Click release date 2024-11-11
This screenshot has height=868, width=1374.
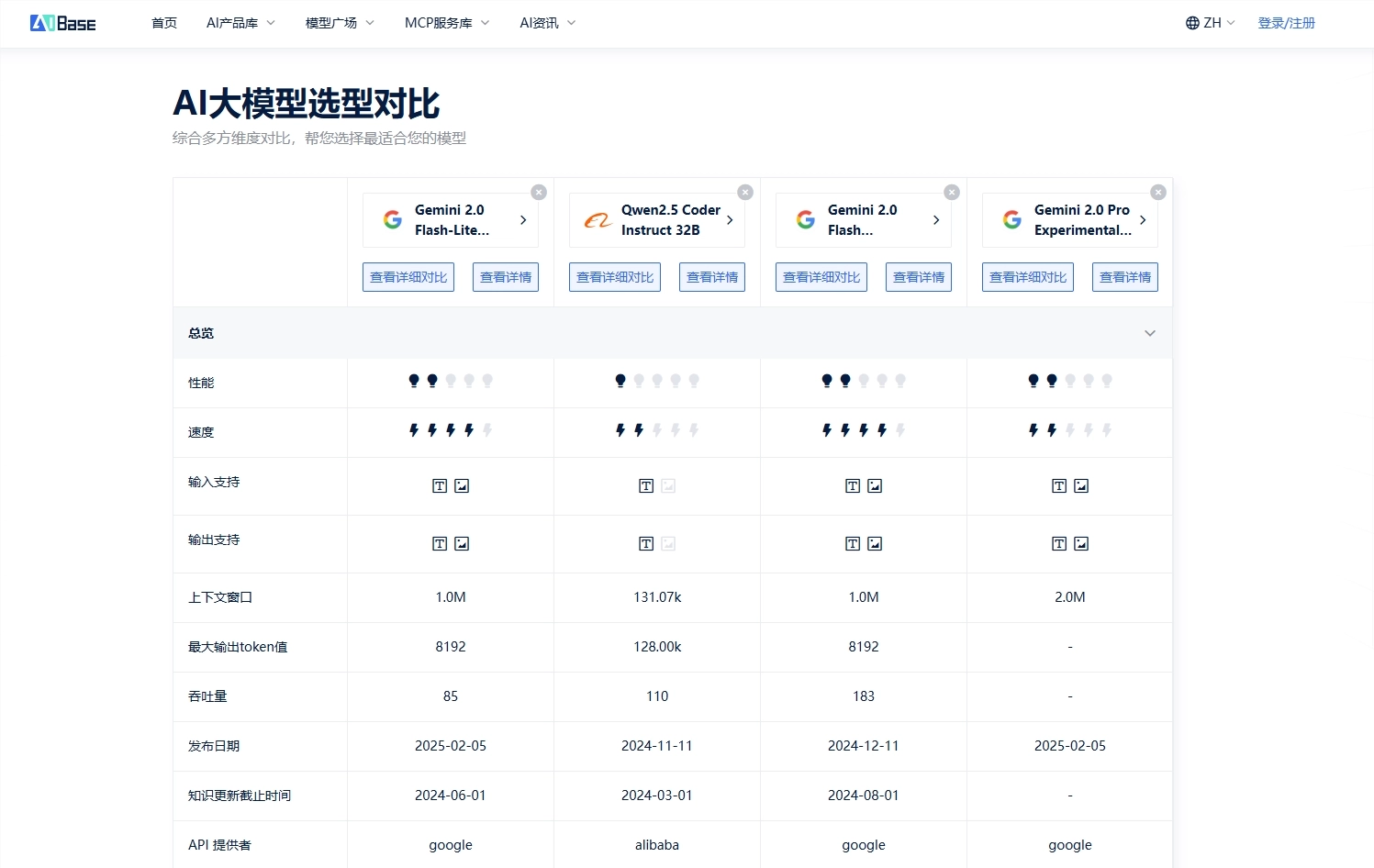(657, 746)
